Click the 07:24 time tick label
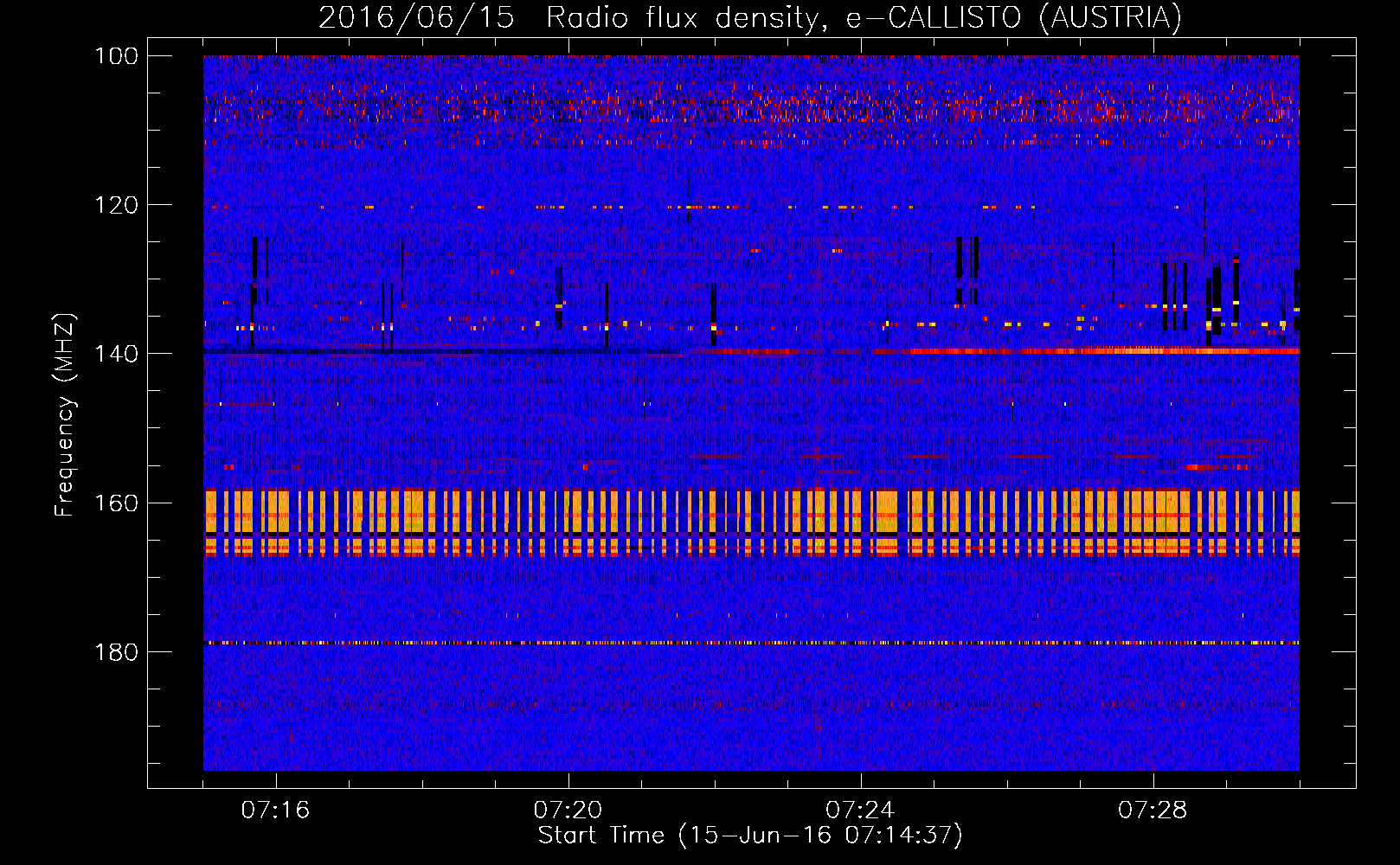1400x865 pixels. tap(860, 811)
